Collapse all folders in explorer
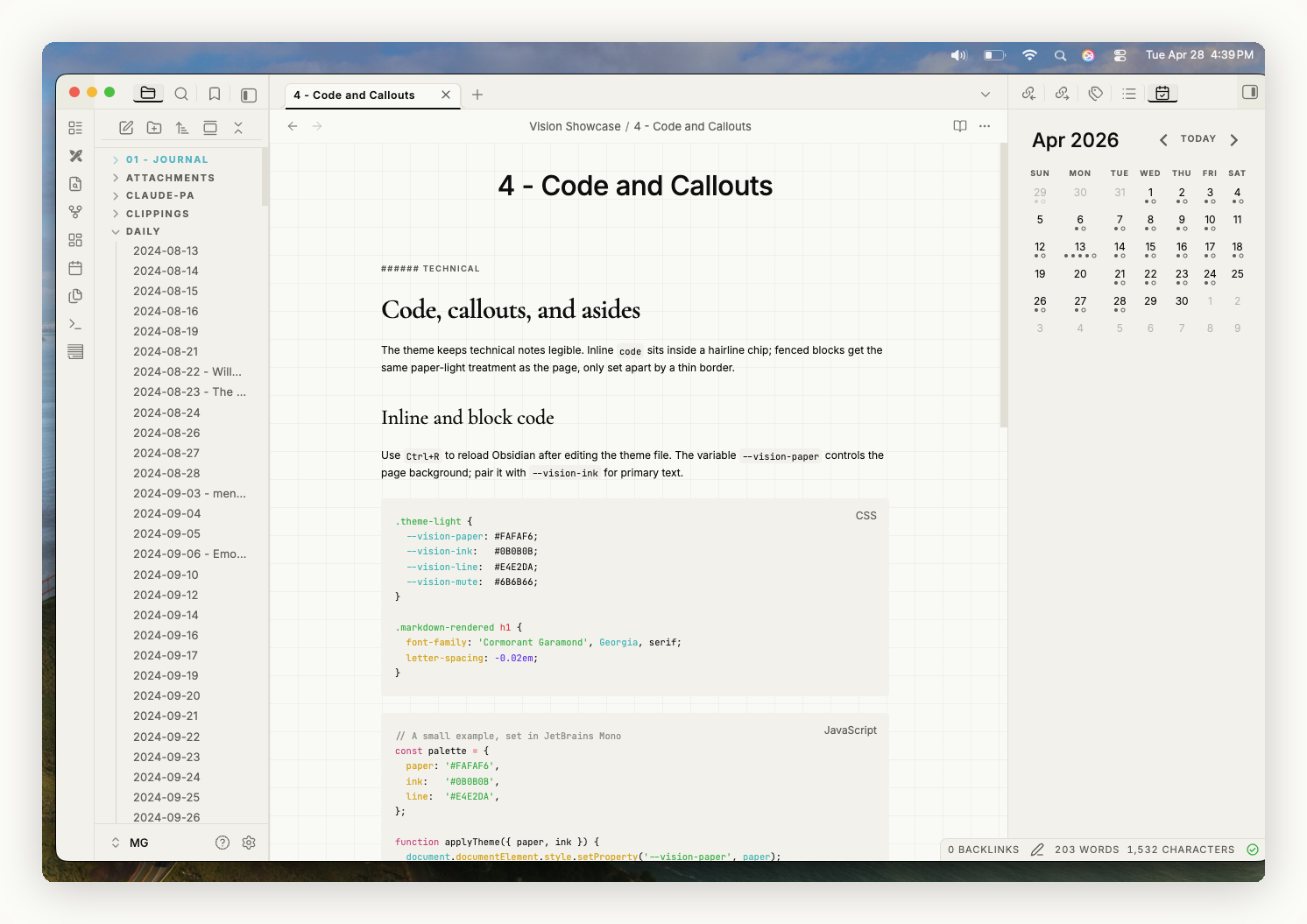Screen dimensions: 1307x924 [238, 128]
